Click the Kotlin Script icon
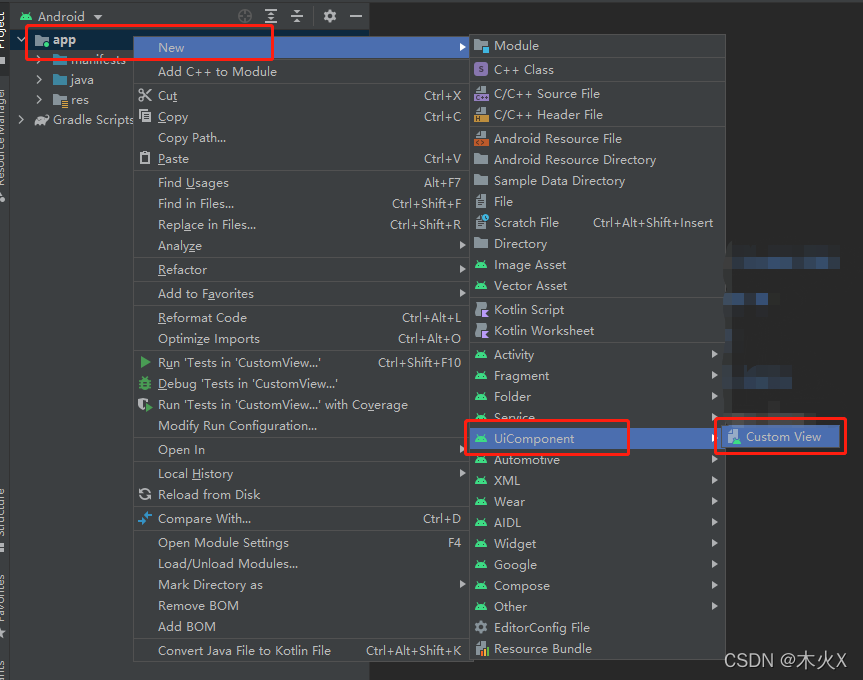This screenshot has height=680, width=863. click(482, 310)
